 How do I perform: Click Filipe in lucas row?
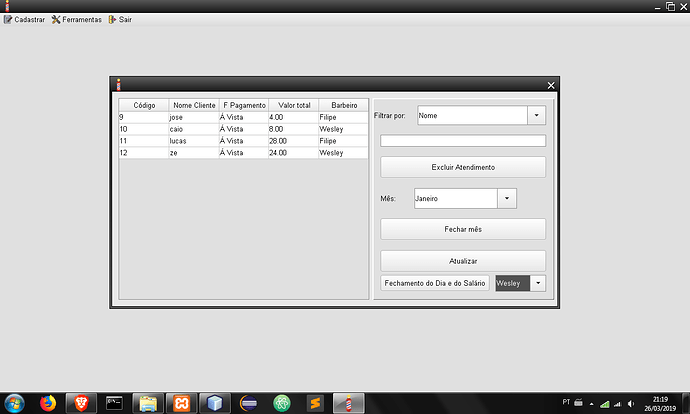coord(343,141)
